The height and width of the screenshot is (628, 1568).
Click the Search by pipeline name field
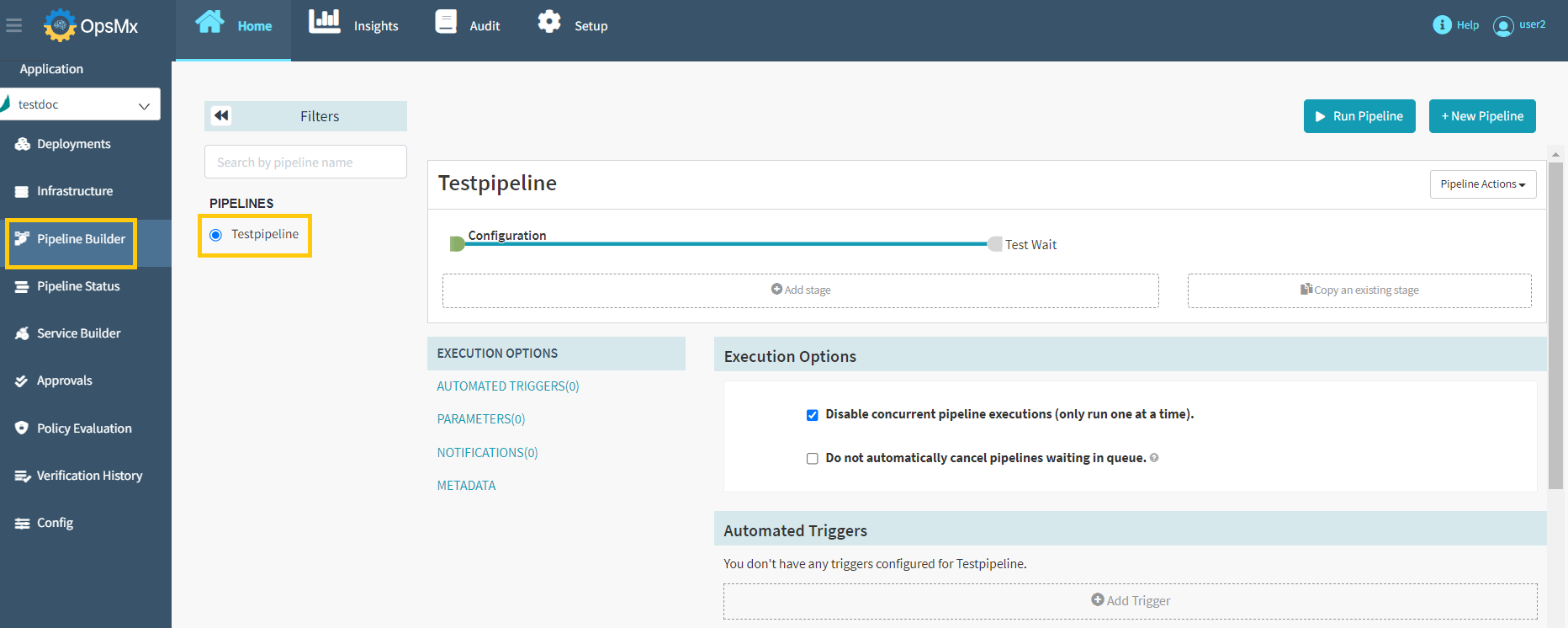pos(305,162)
